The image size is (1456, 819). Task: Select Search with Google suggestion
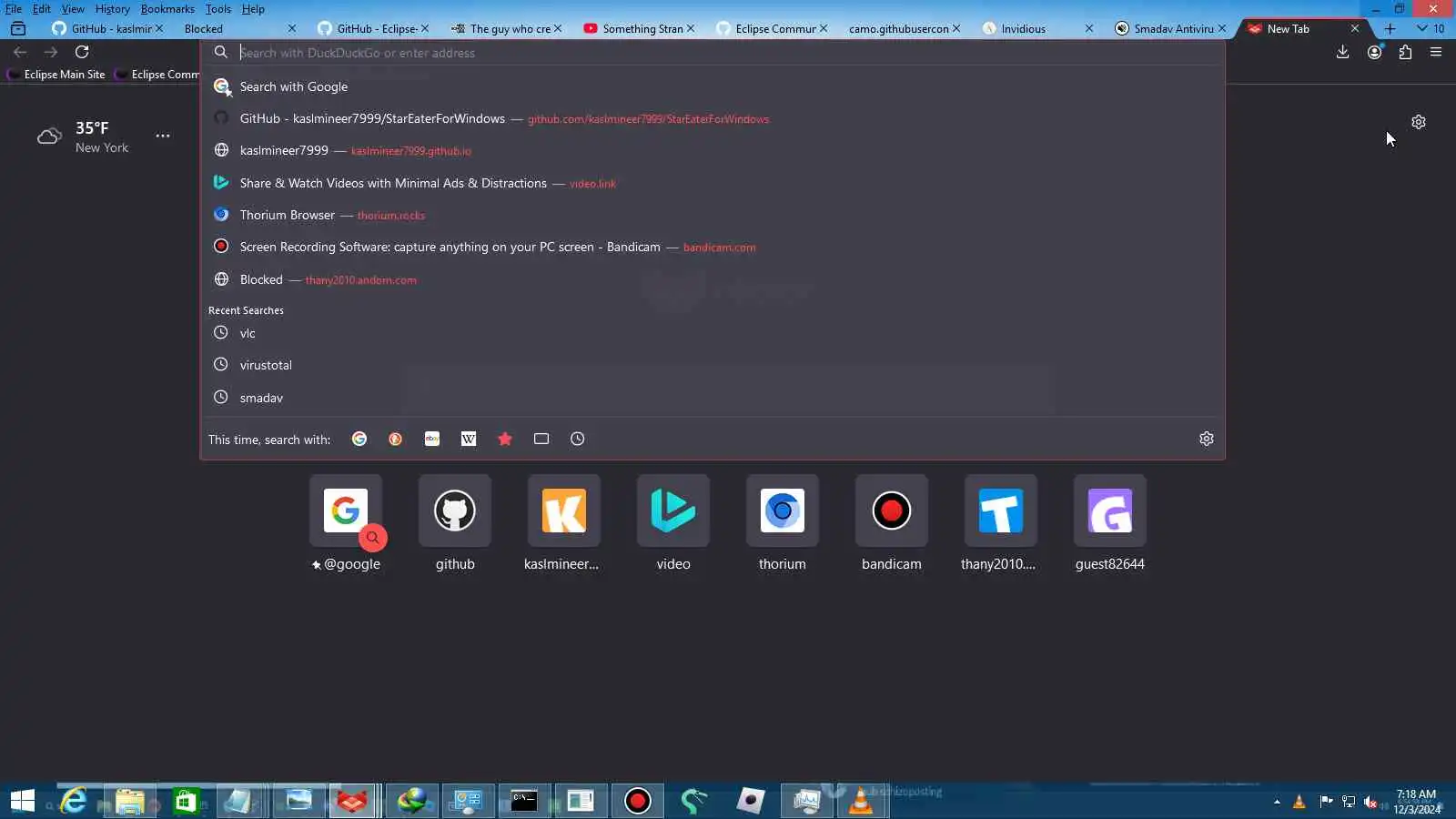pos(713,86)
